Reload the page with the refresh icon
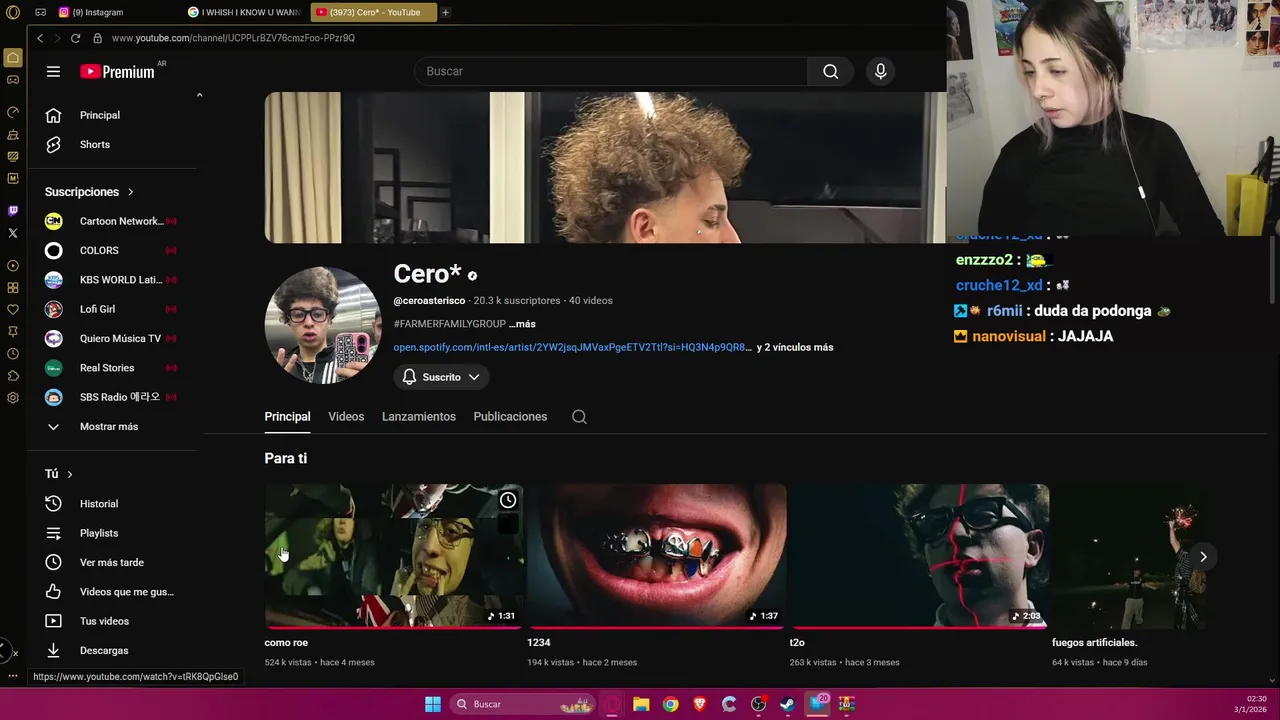Image resolution: width=1280 pixels, height=720 pixels. click(75, 38)
